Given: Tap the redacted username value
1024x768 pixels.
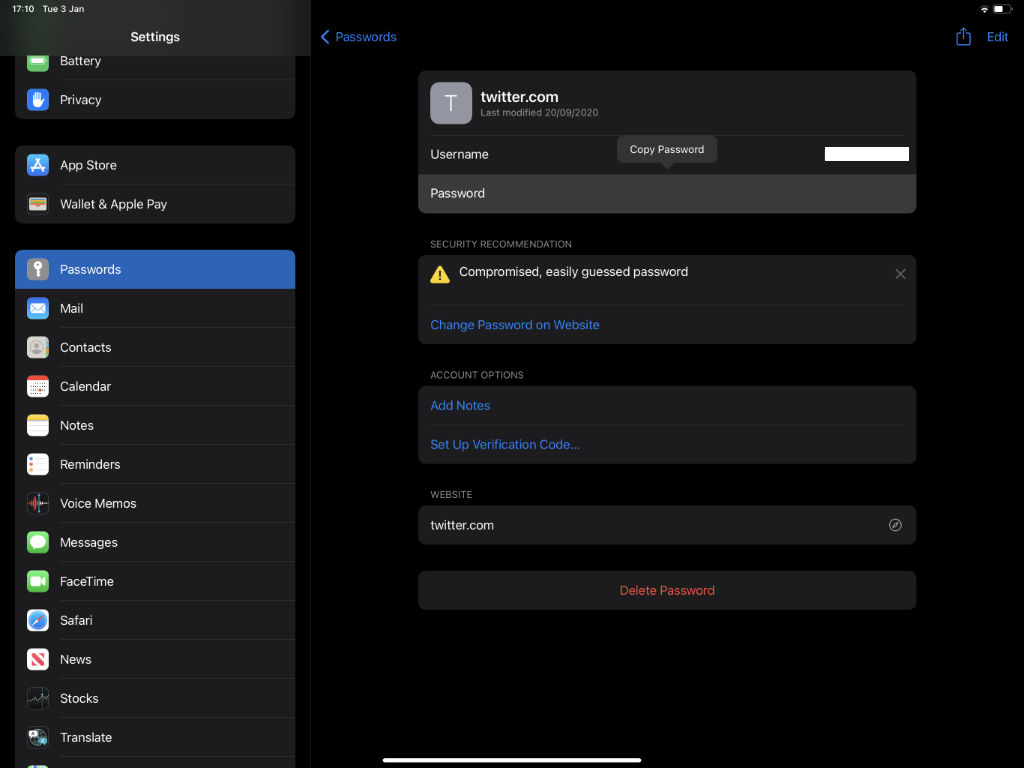Looking at the screenshot, I should pyautogui.click(x=867, y=154).
